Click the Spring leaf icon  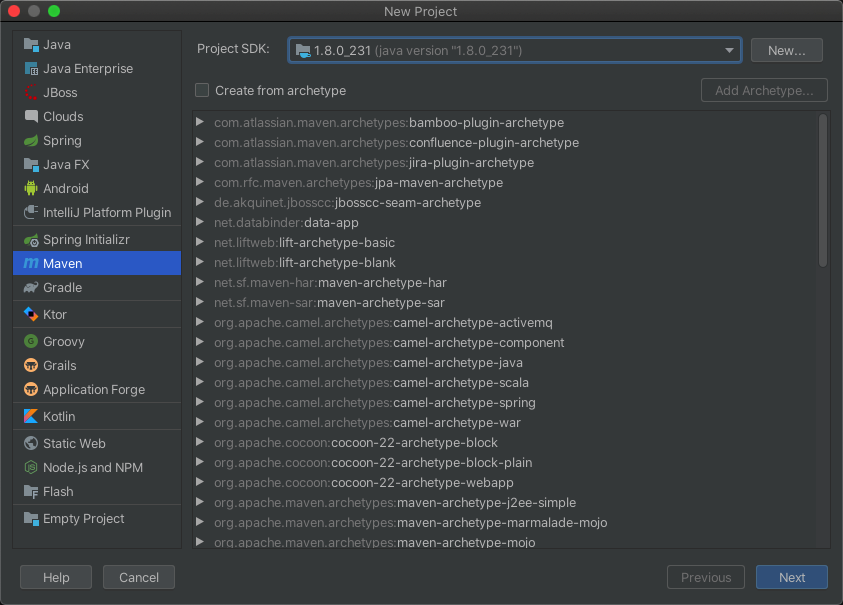pos(31,141)
